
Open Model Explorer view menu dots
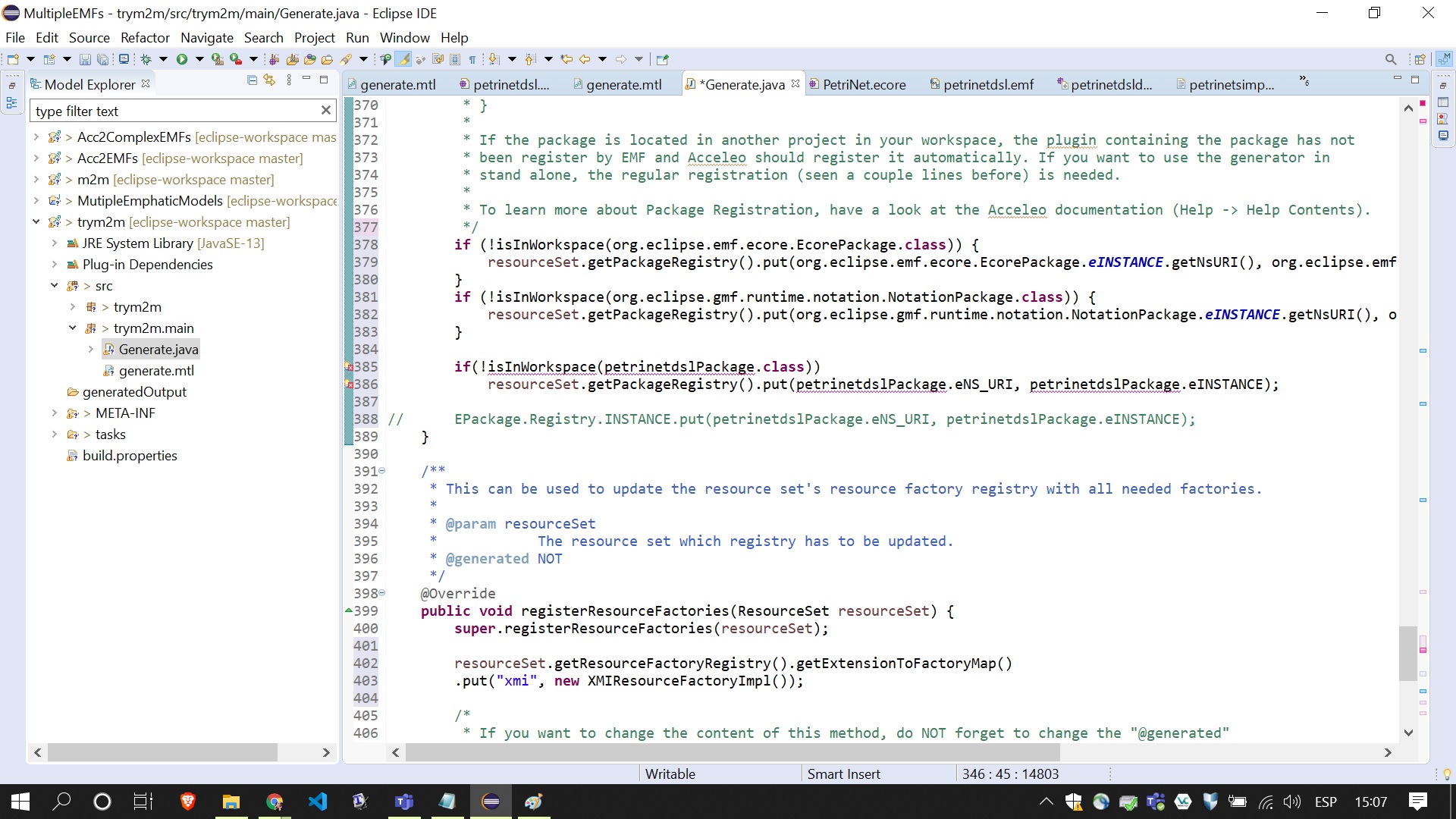[289, 80]
